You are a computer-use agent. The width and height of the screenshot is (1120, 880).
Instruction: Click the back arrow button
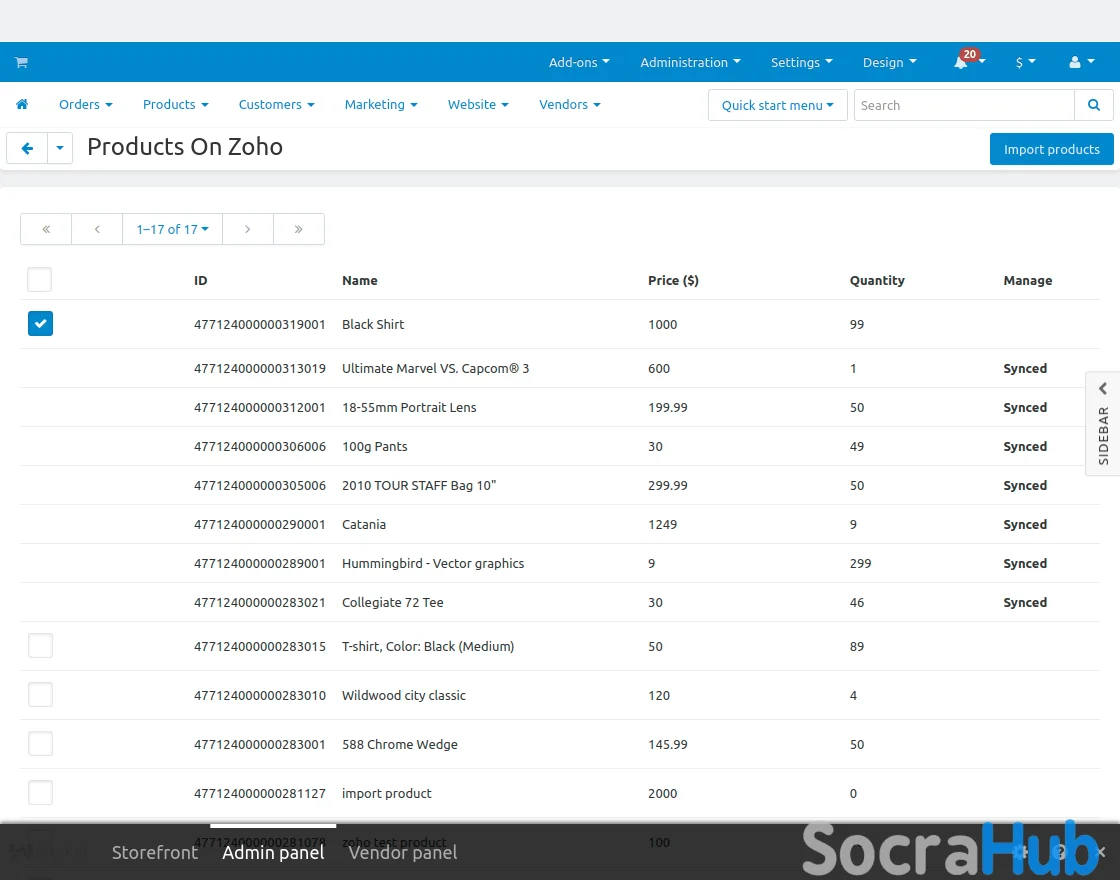(x=27, y=149)
